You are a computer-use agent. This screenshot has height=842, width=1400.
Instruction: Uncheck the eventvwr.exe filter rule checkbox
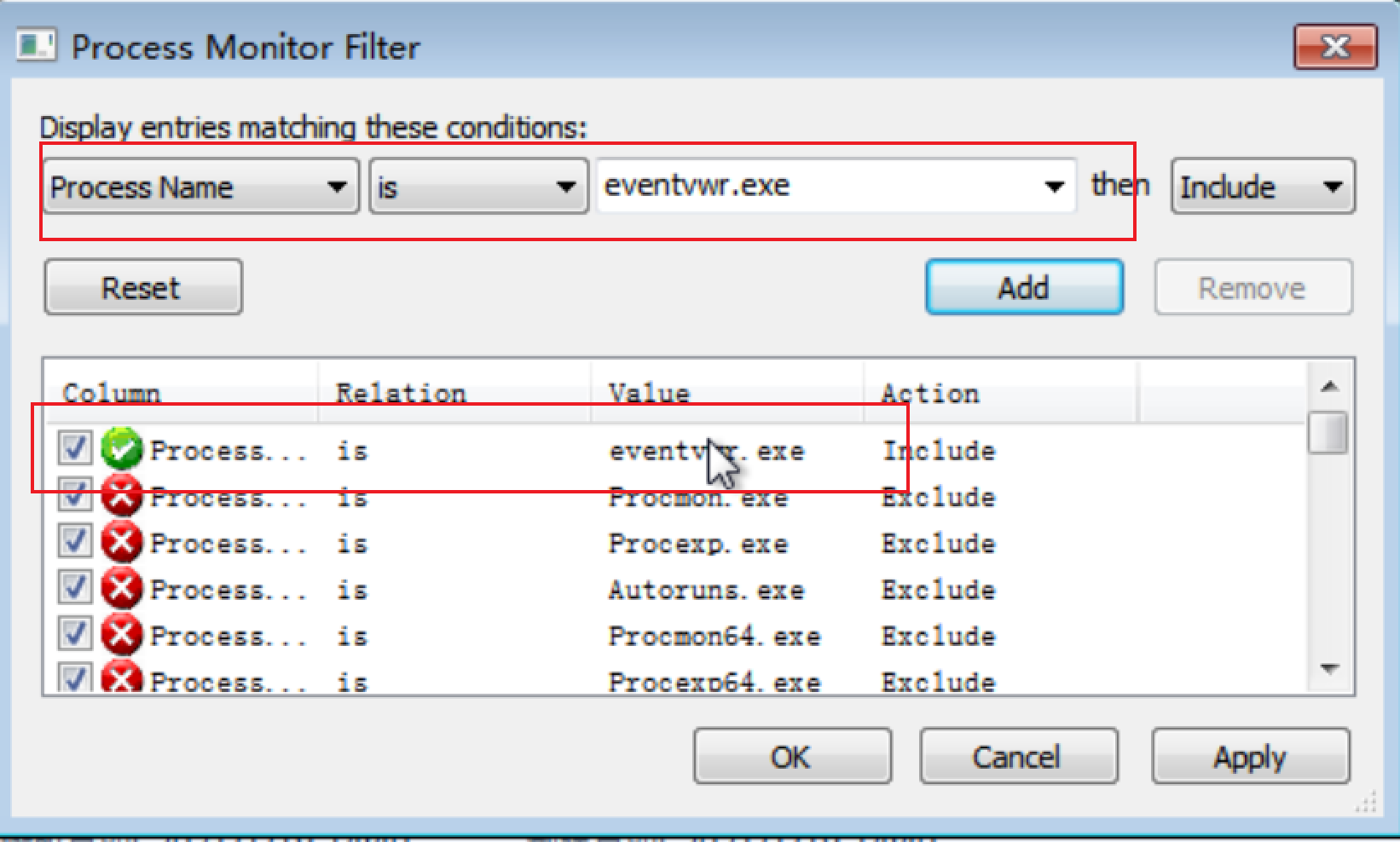coord(74,447)
